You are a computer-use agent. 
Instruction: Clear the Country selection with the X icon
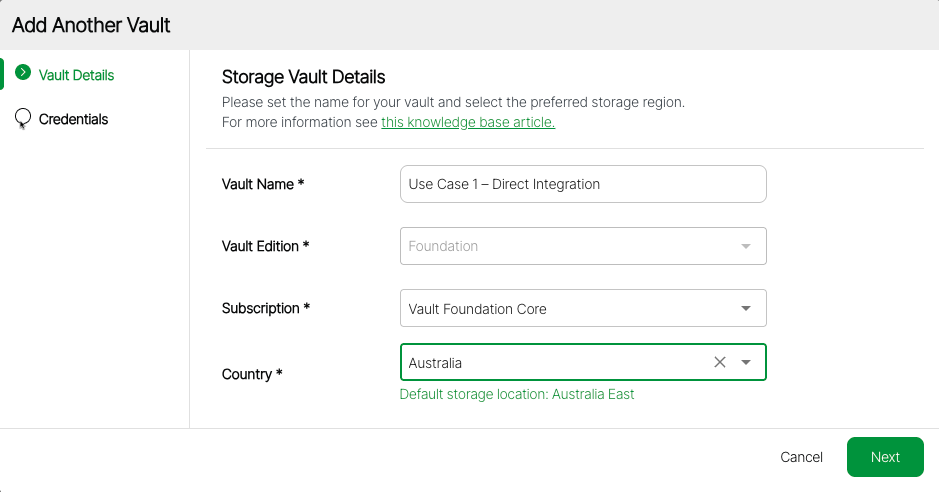719,362
